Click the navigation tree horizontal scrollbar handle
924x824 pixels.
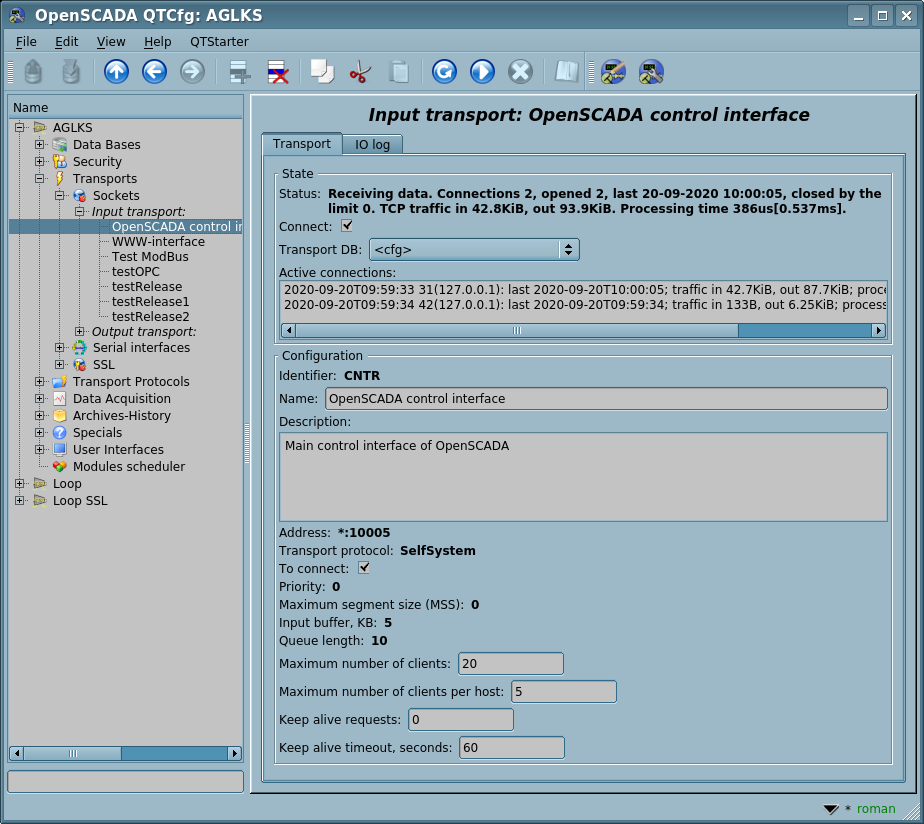(72, 753)
